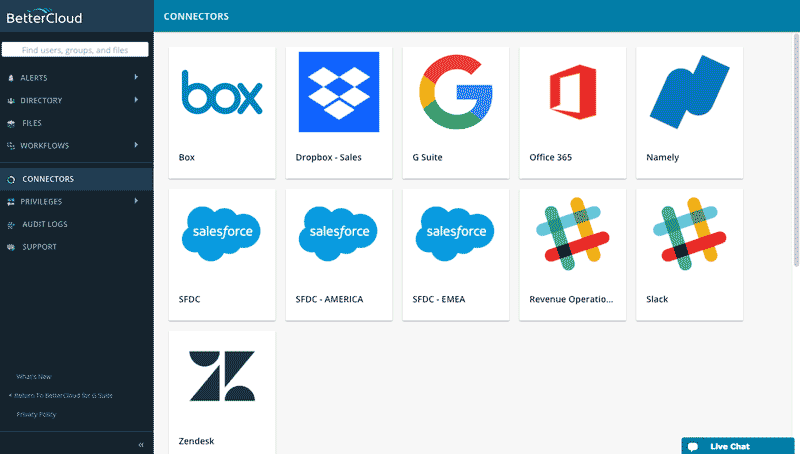Click the Support sidebar icon

pos(11,247)
